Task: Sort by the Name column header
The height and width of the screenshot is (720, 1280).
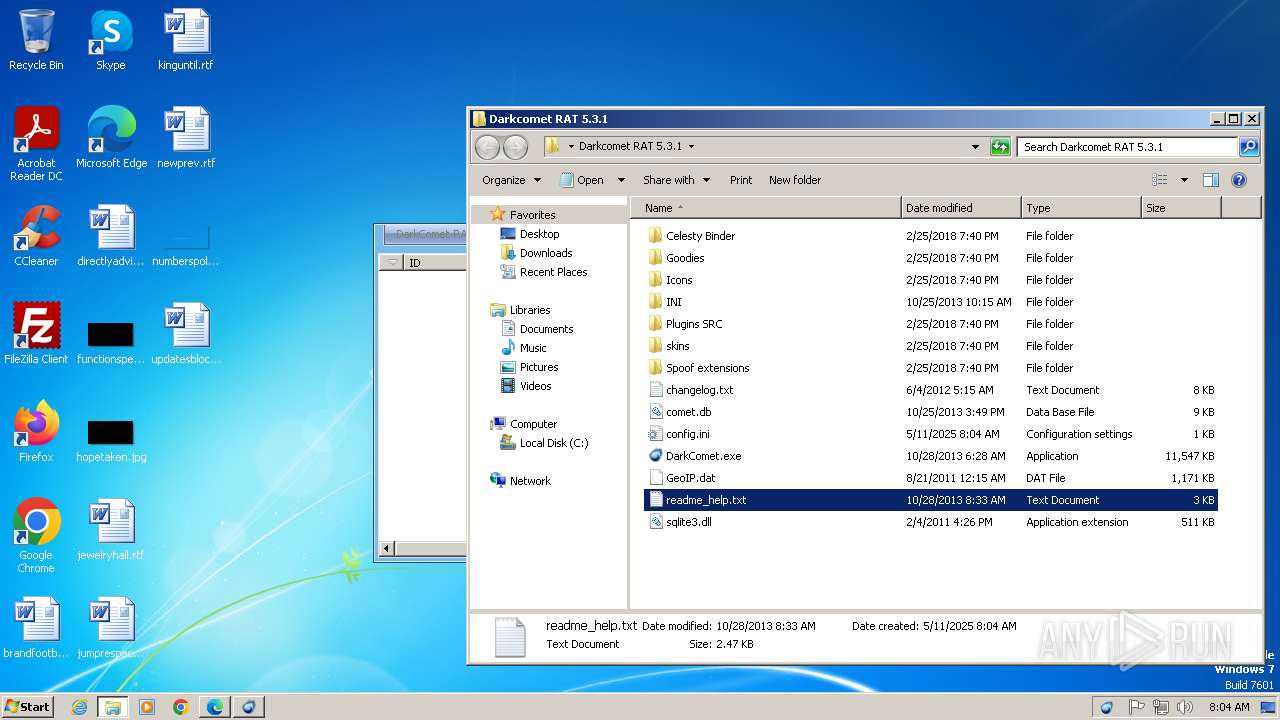Action: click(x=765, y=208)
